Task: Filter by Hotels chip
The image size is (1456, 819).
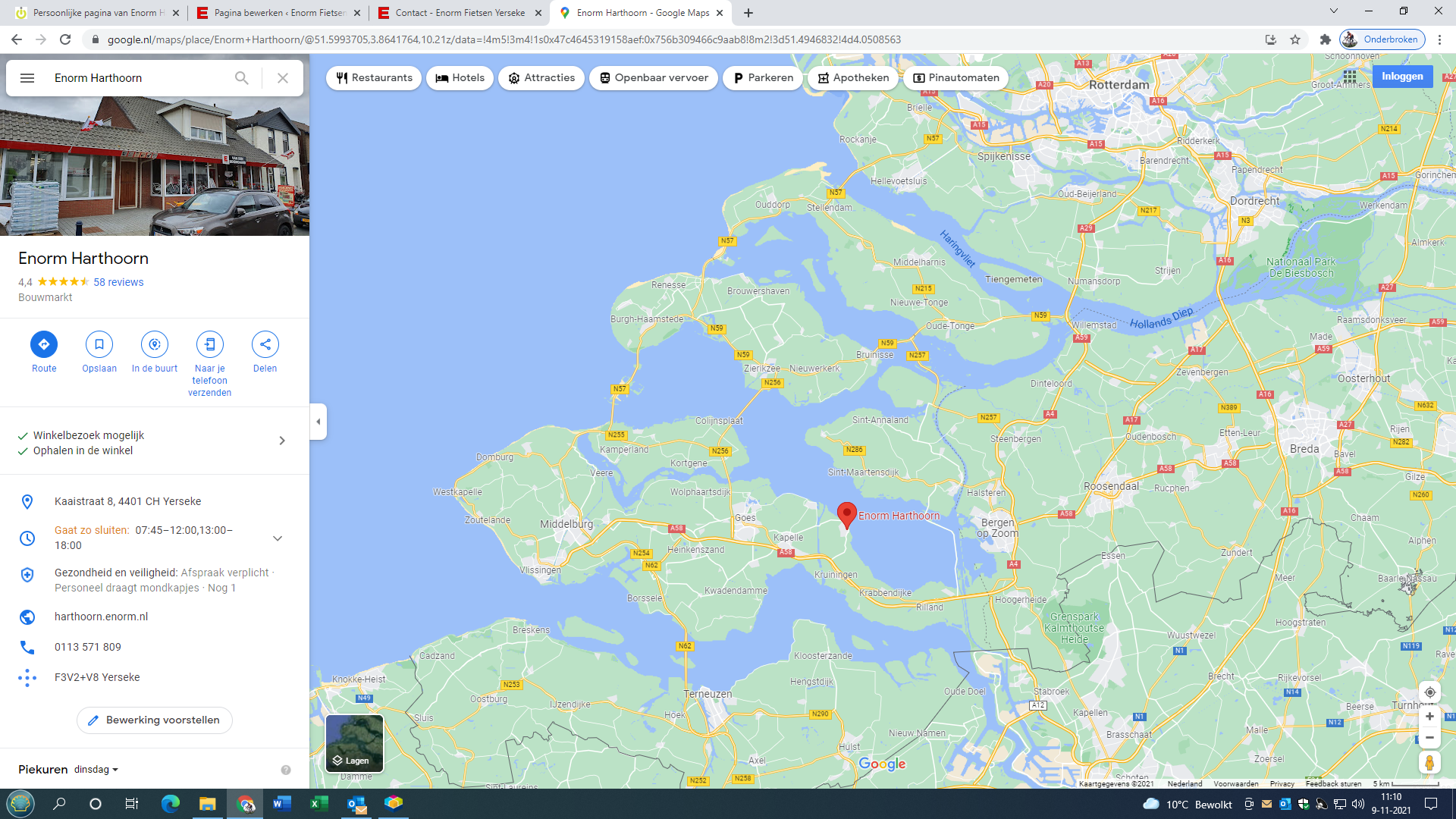Action: tap(460, 78)
